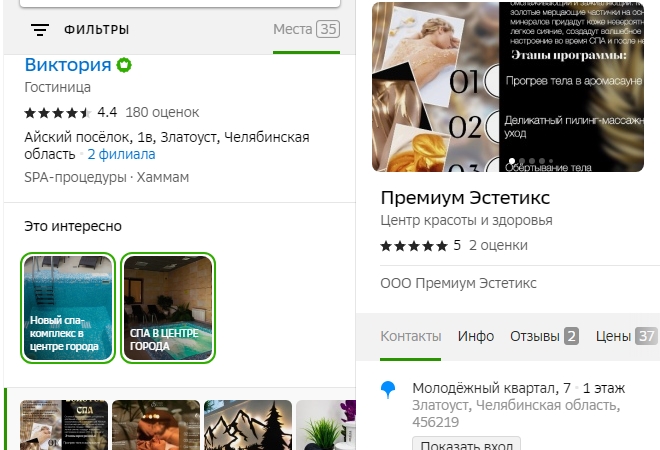Click the green verified badge next to Виктория

point(124,66)
